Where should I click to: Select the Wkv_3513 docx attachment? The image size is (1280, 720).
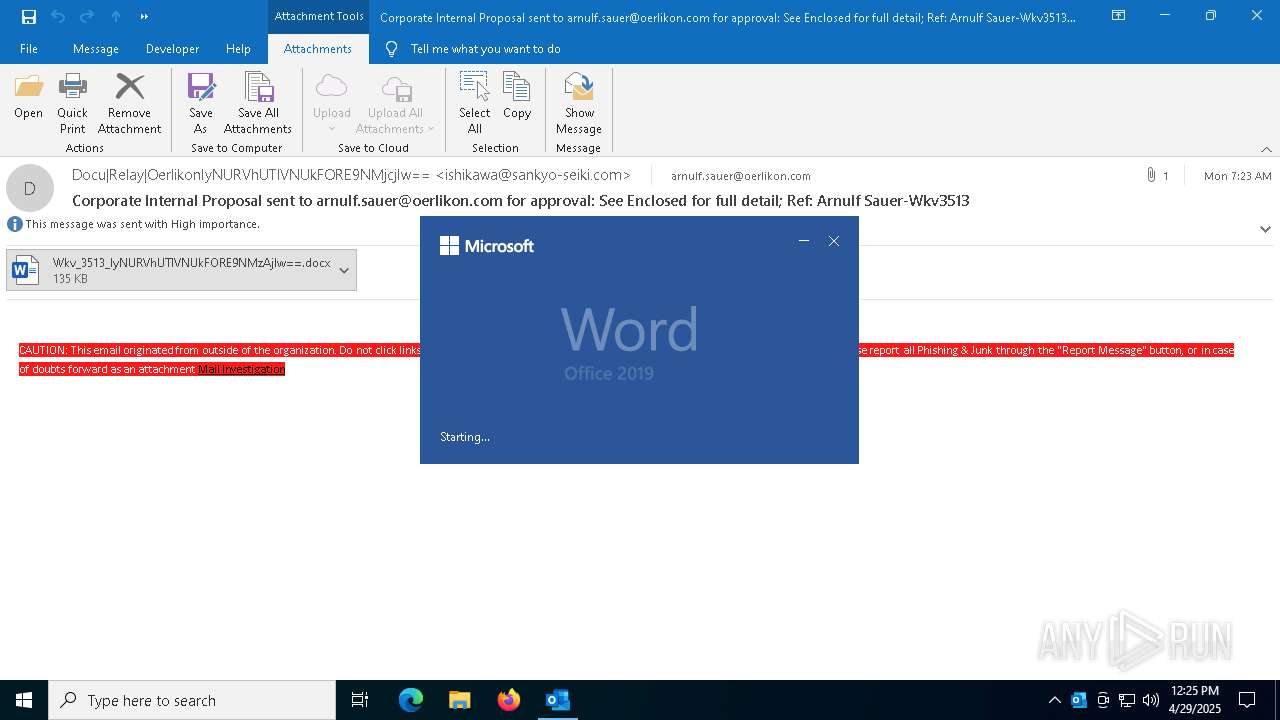coord(181,270)
